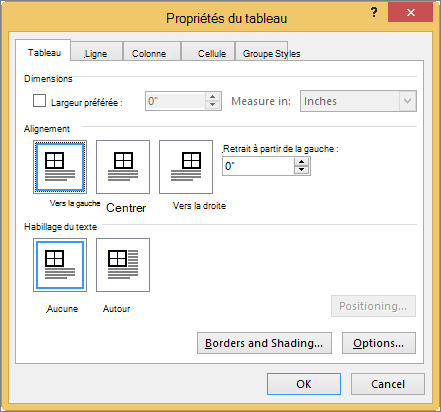Click inside the Retrait à partir de la gauche field
Viewport: 441px width, 412px height.
pos(258,166)
